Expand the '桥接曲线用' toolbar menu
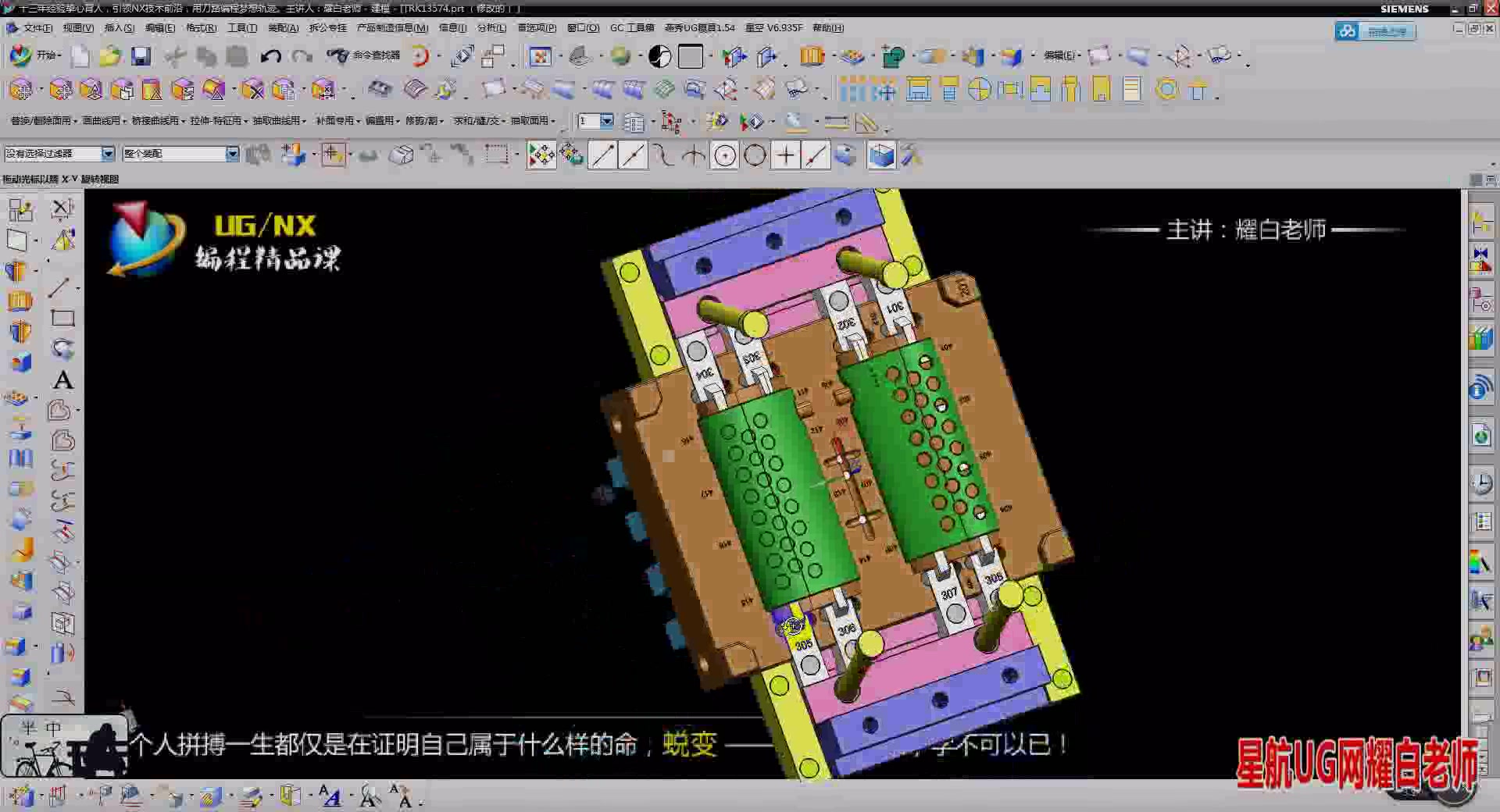1500x812 pixels. pyautogui.click(x=159, y=121)
